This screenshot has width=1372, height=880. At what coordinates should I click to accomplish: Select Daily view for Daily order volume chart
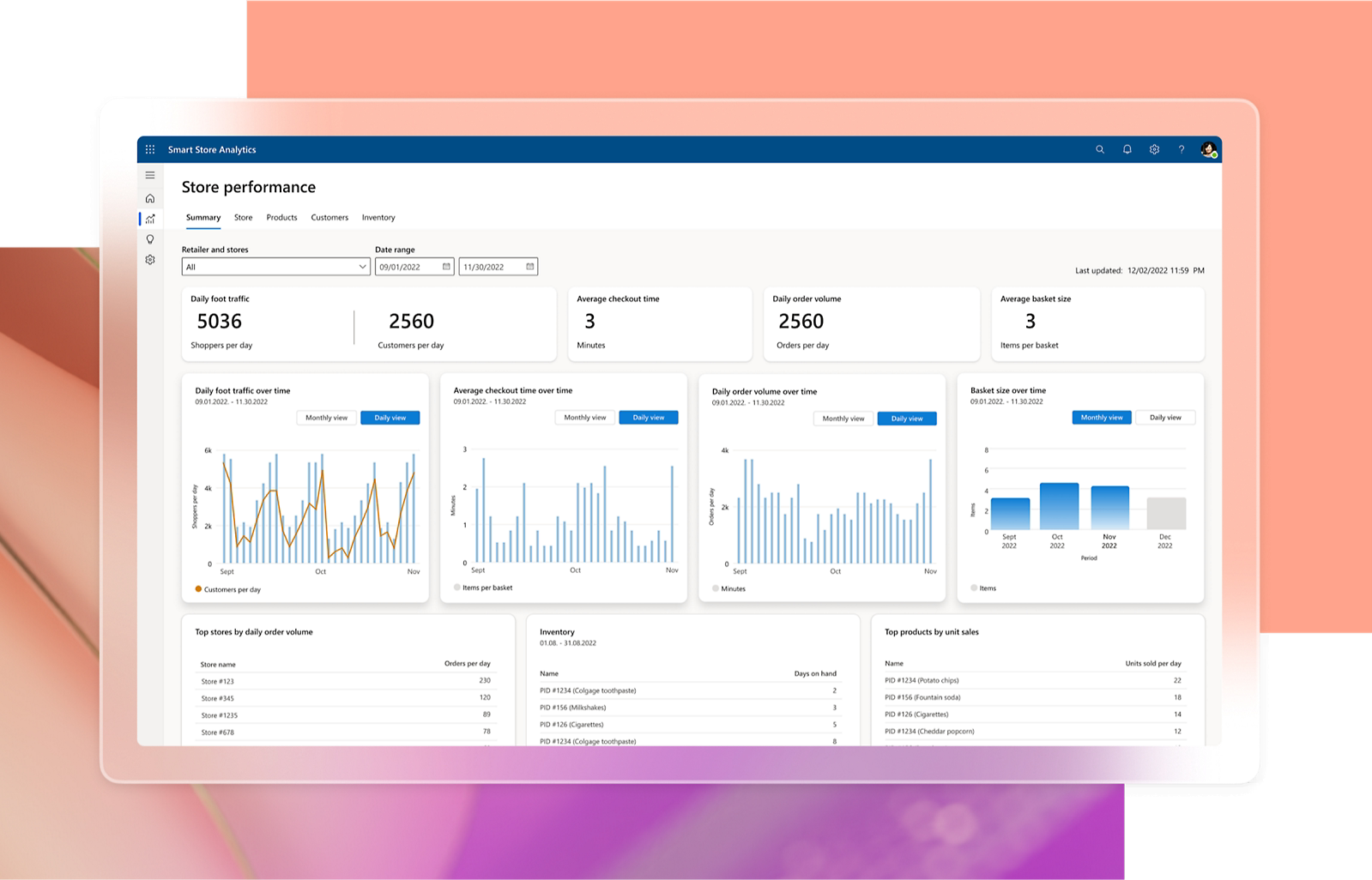907,419
